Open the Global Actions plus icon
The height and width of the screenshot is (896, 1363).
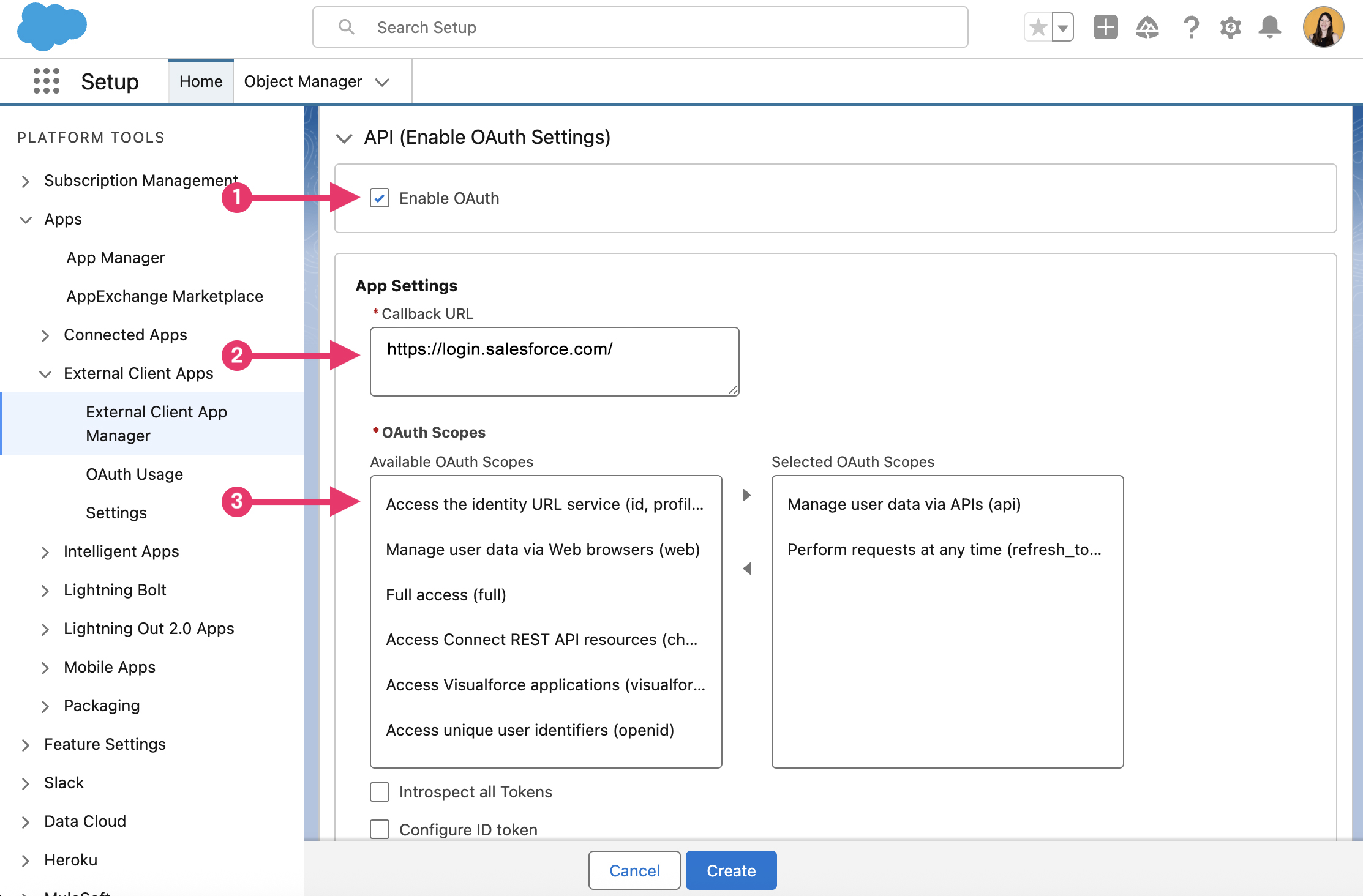pyautogui.click(x=1105, y=27)
